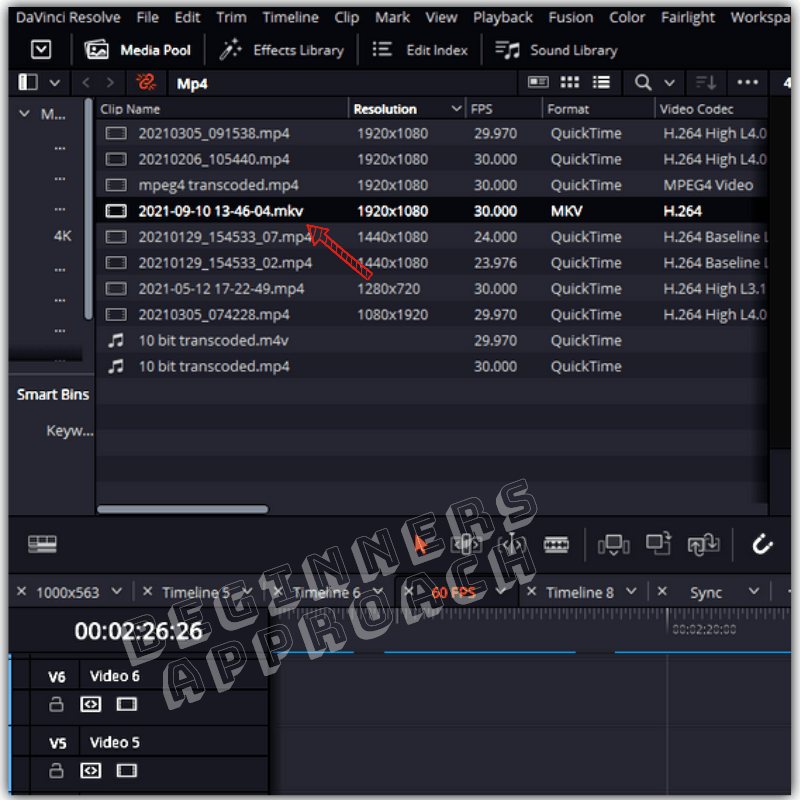This screenshot has height=800, width=800.
Task: Open the Media Pool search
Action: point(641,83)
